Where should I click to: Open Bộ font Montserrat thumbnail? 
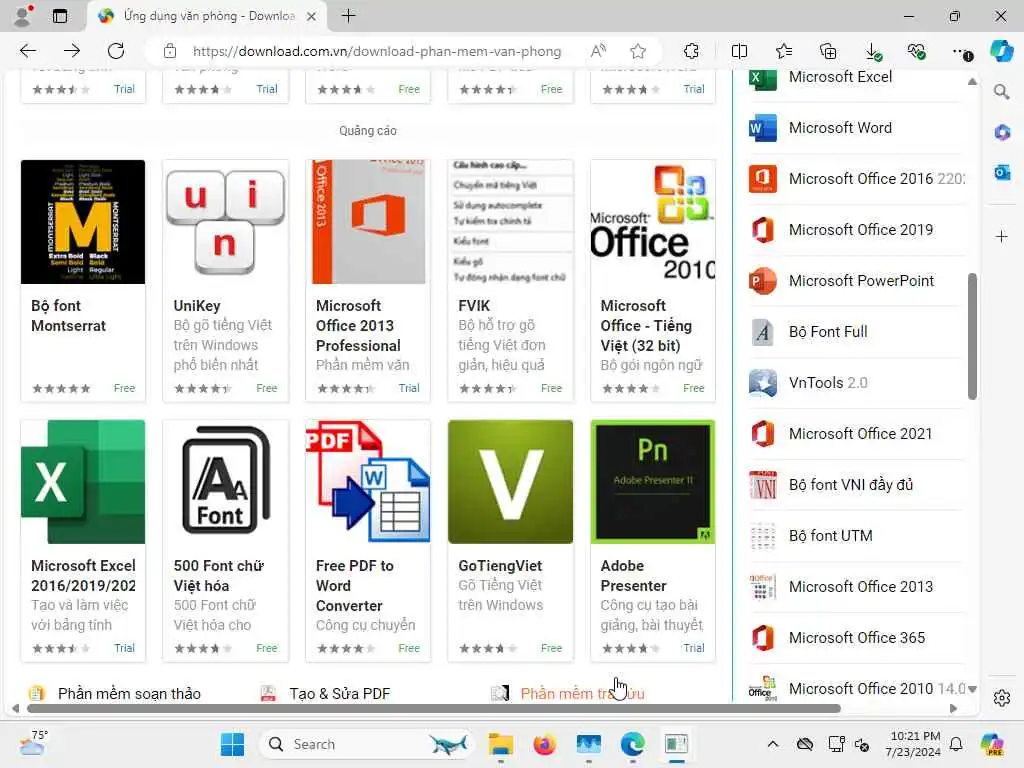(83, 222)
